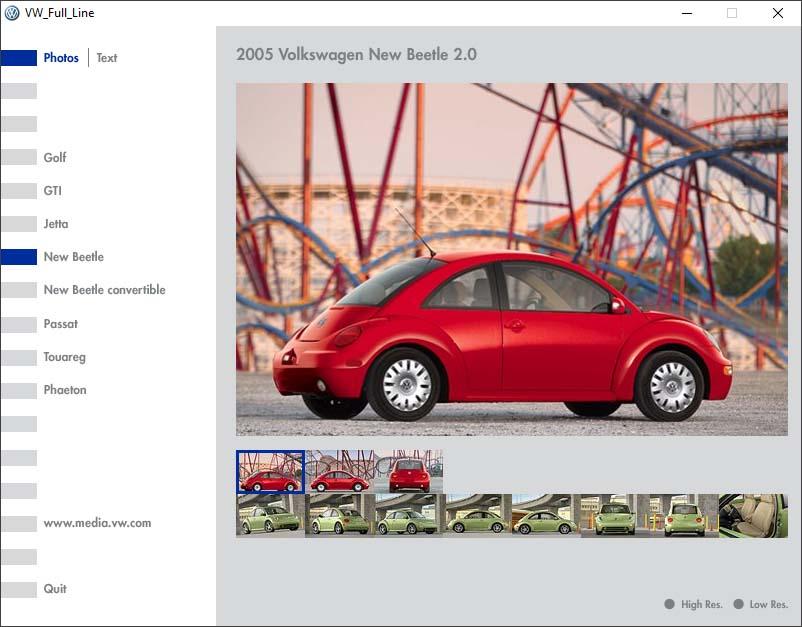Click the gray marker beside Jetta
Viewport: 802px width, 627px height.
click(x=19, y=223)
